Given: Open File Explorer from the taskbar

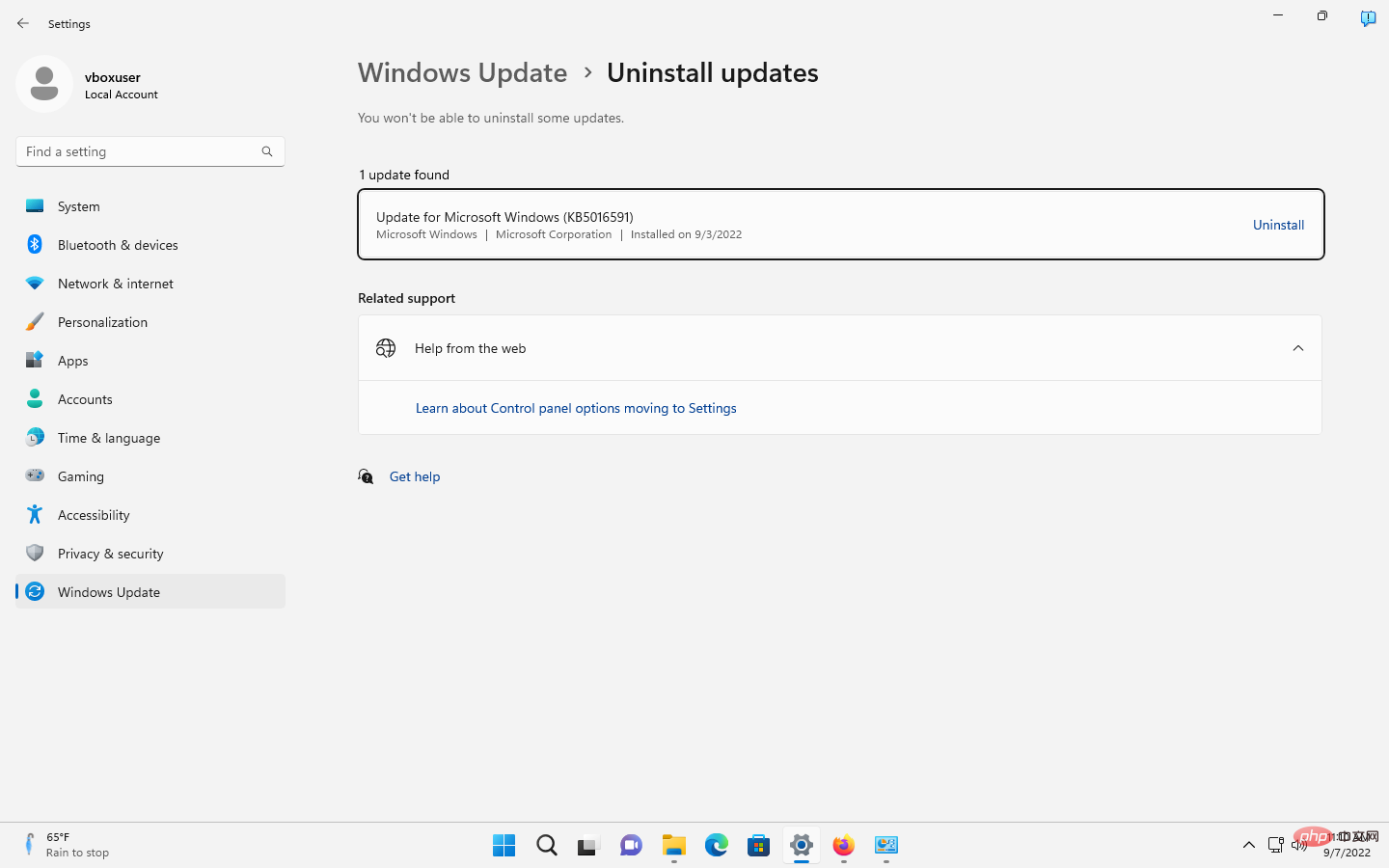Looking at the screenshot, I should pos(674,846).
